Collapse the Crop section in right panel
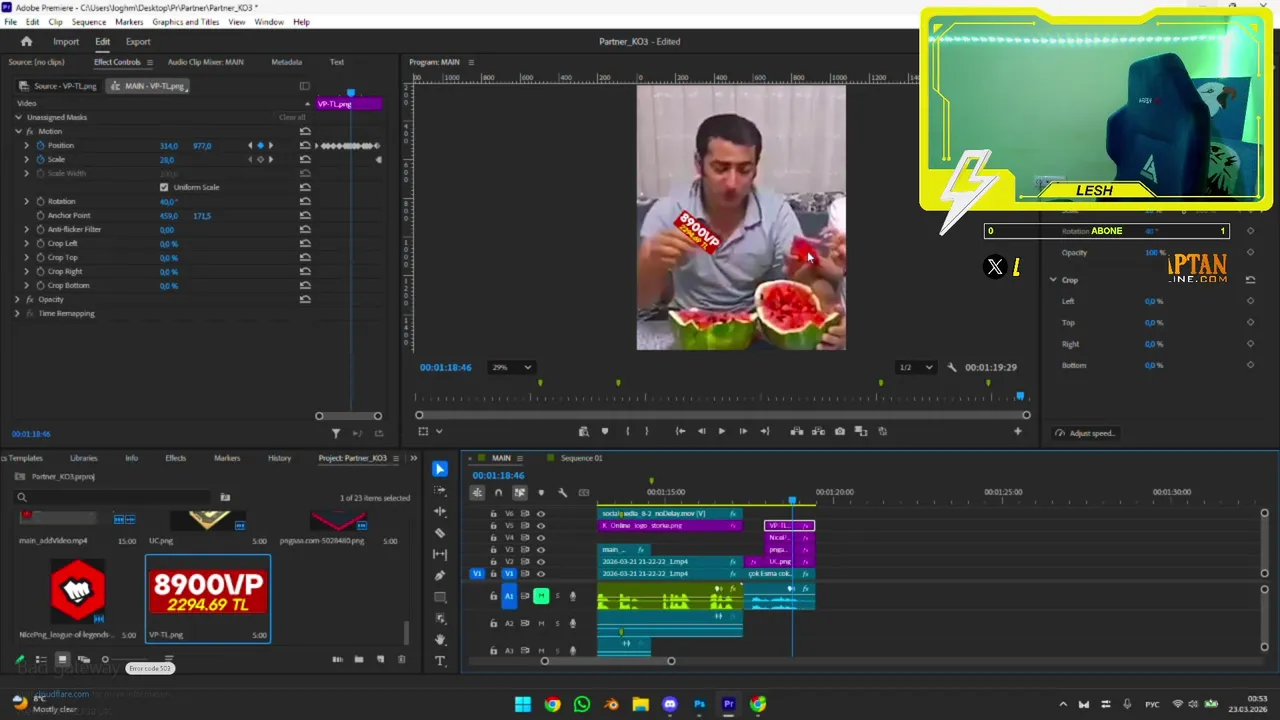 click(x=1053, y=280)
